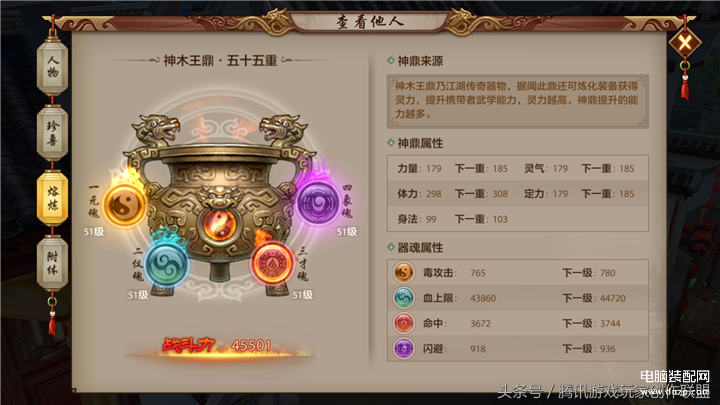Click the center fire yin-yang on cauldron
The height and width of the screenshot is (405, 720).
[x=219, y=225]
